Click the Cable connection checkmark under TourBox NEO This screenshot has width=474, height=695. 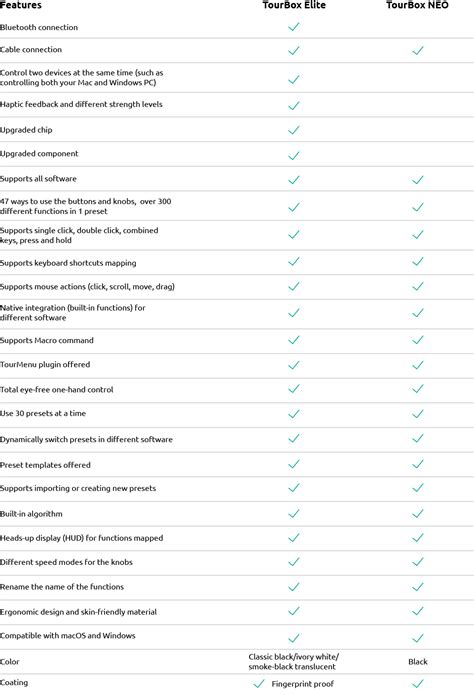418,51
